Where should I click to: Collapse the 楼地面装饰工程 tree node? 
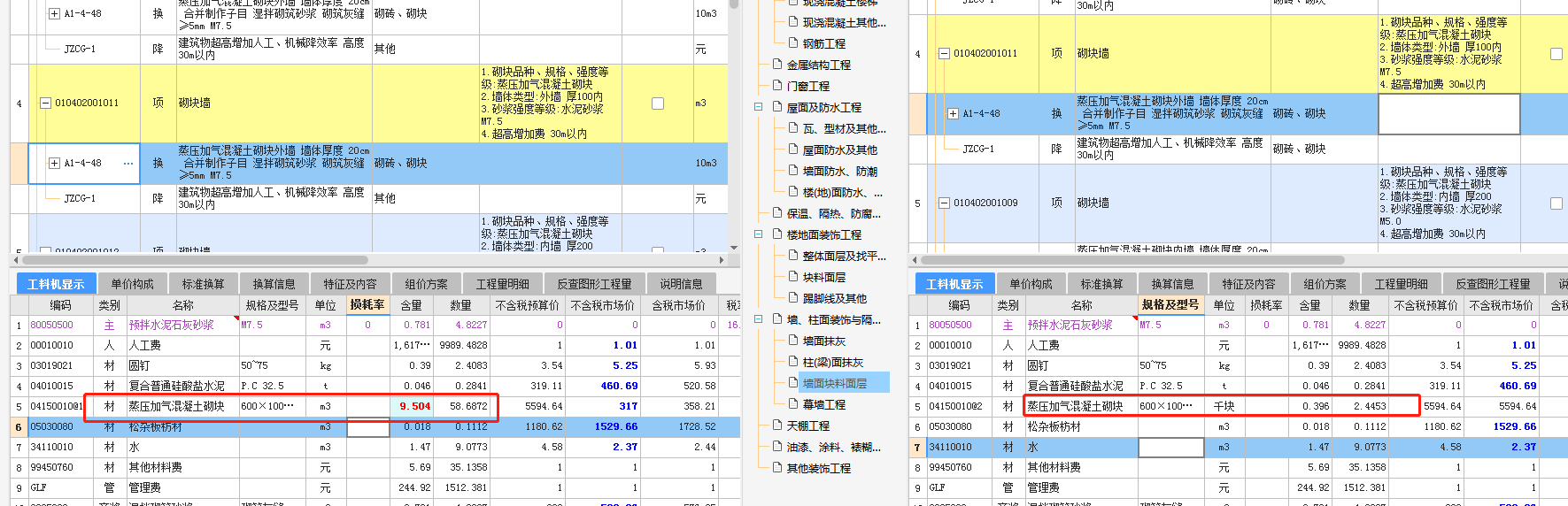[x=758, y=234]
